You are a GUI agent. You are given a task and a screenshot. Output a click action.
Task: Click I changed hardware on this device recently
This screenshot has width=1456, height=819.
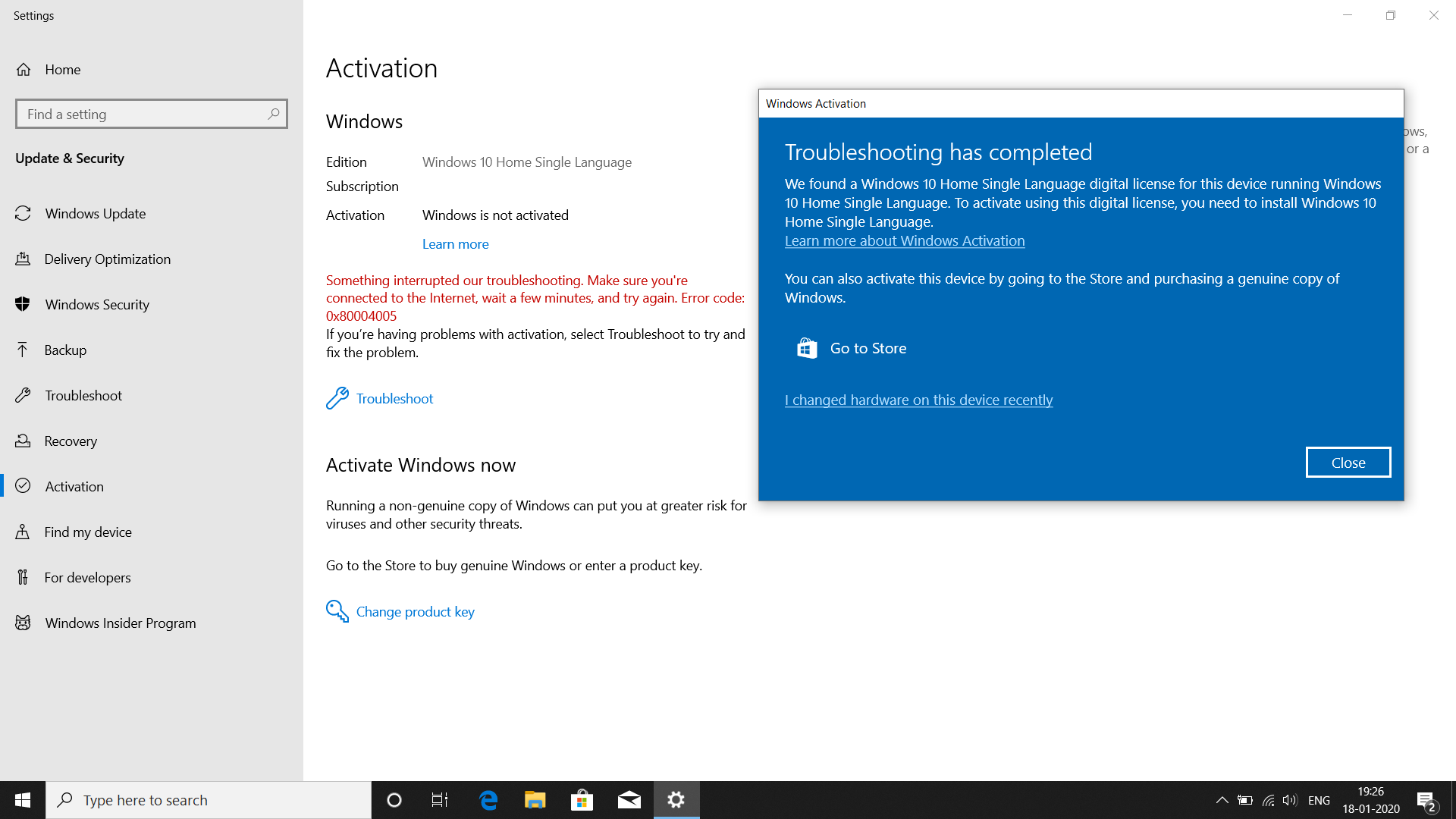[x=918, y=400]
